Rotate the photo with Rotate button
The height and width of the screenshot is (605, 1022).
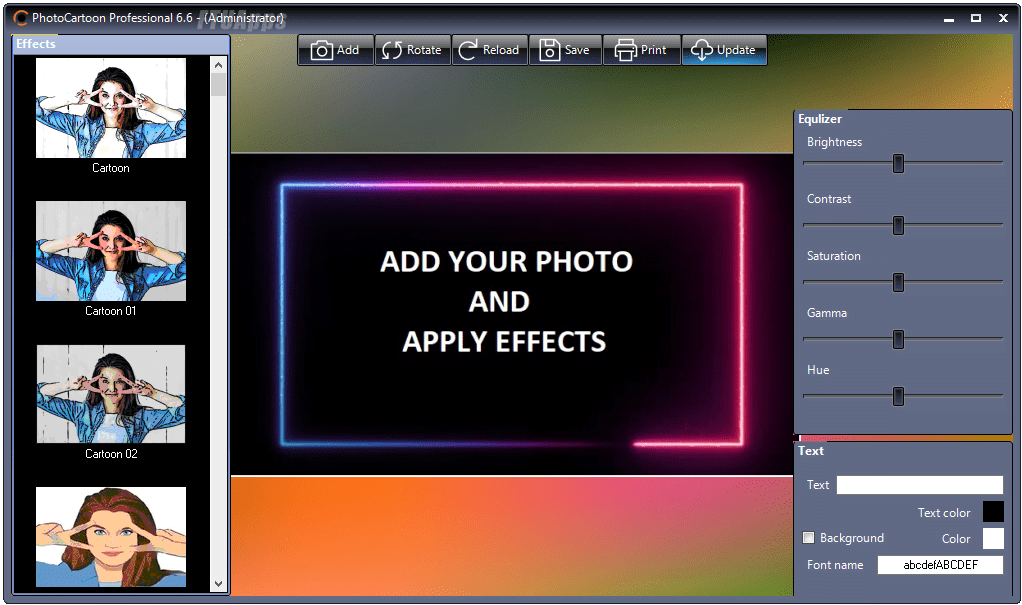(413, 50)
